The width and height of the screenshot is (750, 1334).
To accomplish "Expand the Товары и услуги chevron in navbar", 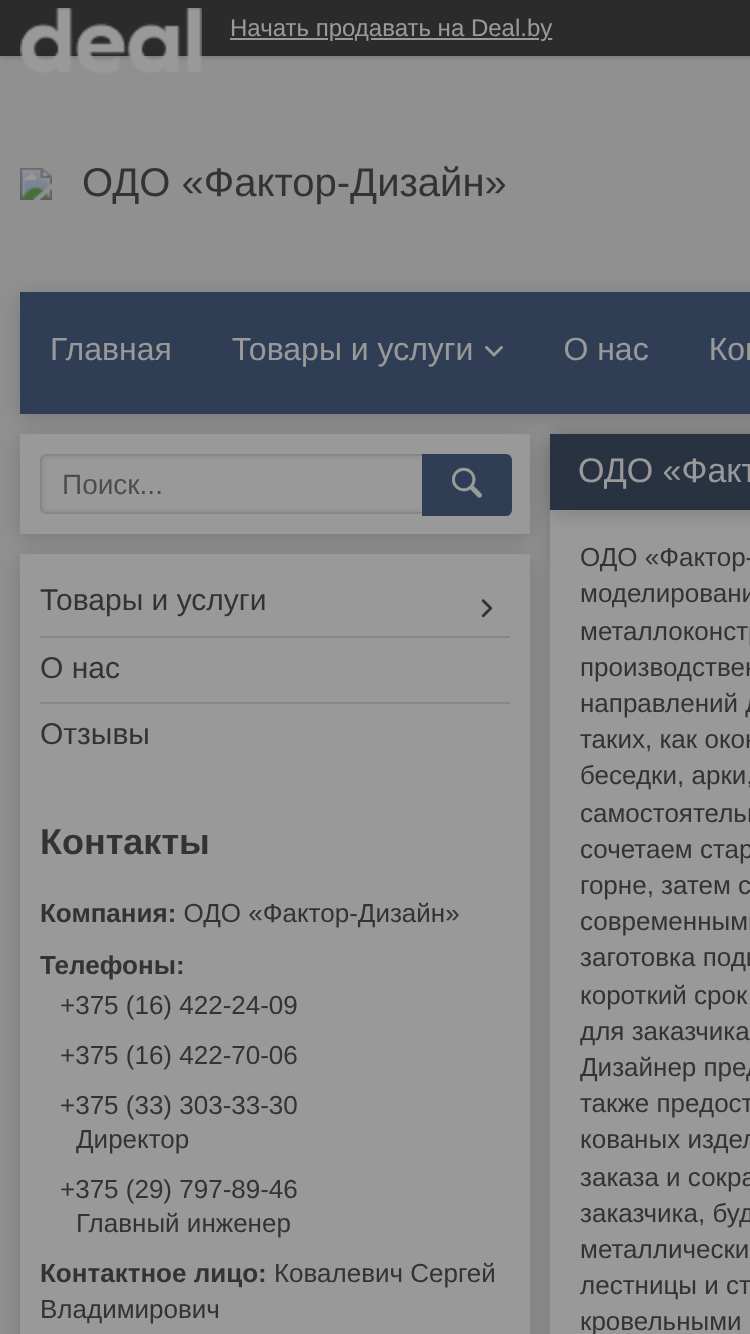I will pyautogui.click(x=494, y=351).
